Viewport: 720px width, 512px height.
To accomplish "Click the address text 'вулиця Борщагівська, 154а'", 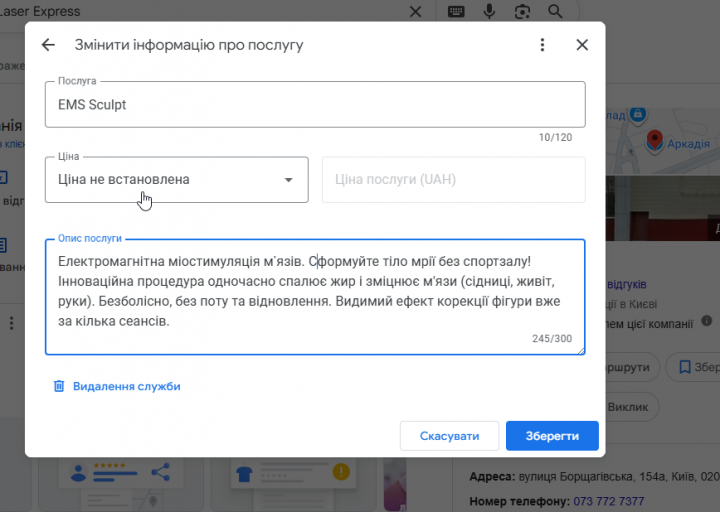I will pyautogui.click(x=592, y=477).
